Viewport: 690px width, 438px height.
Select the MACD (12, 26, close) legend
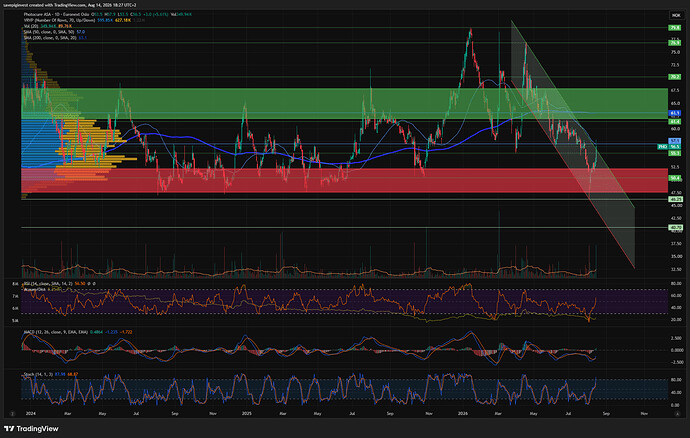[x=55, y=332]
